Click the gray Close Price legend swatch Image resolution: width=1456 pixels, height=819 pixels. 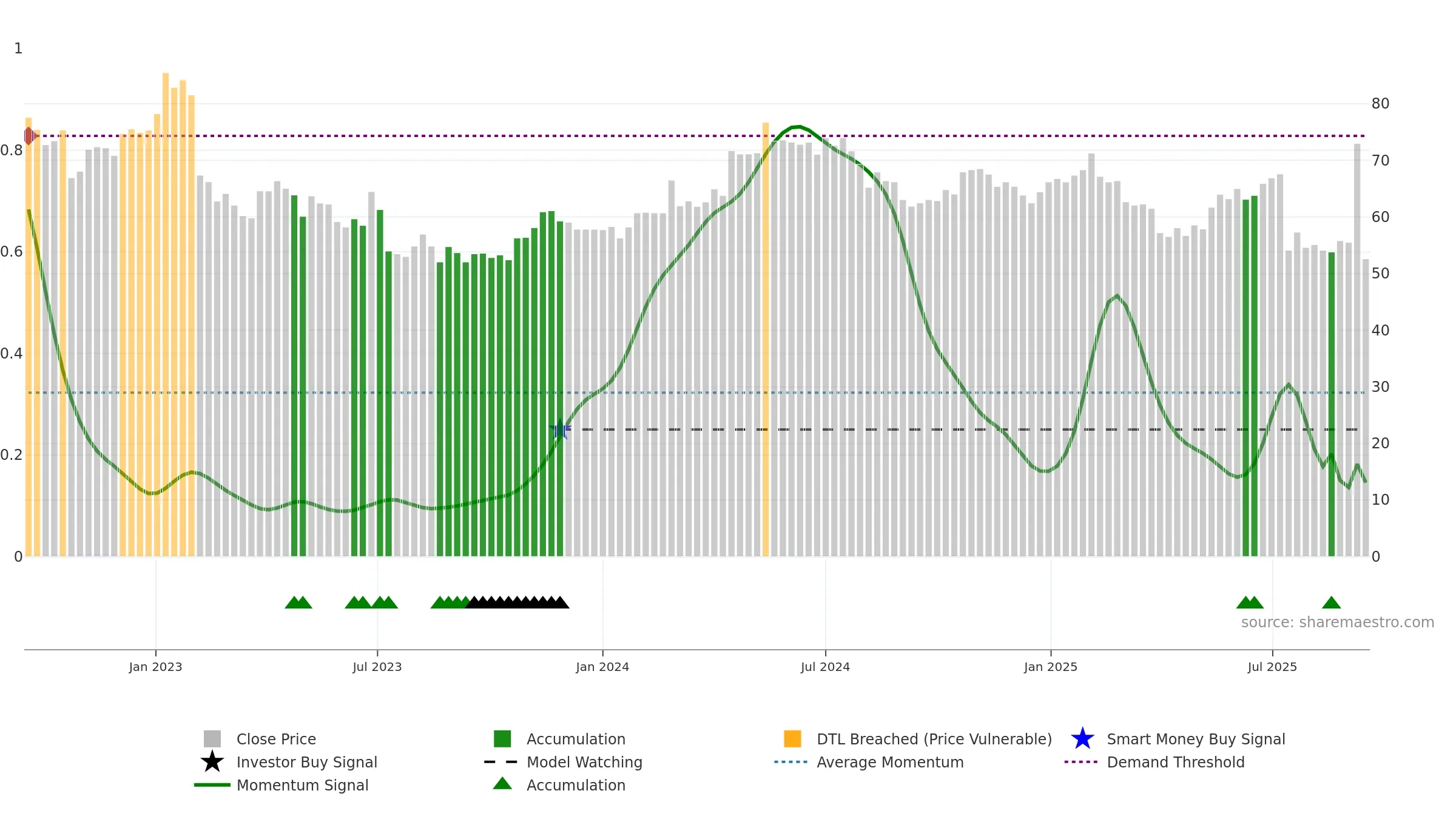coord(212,739)
